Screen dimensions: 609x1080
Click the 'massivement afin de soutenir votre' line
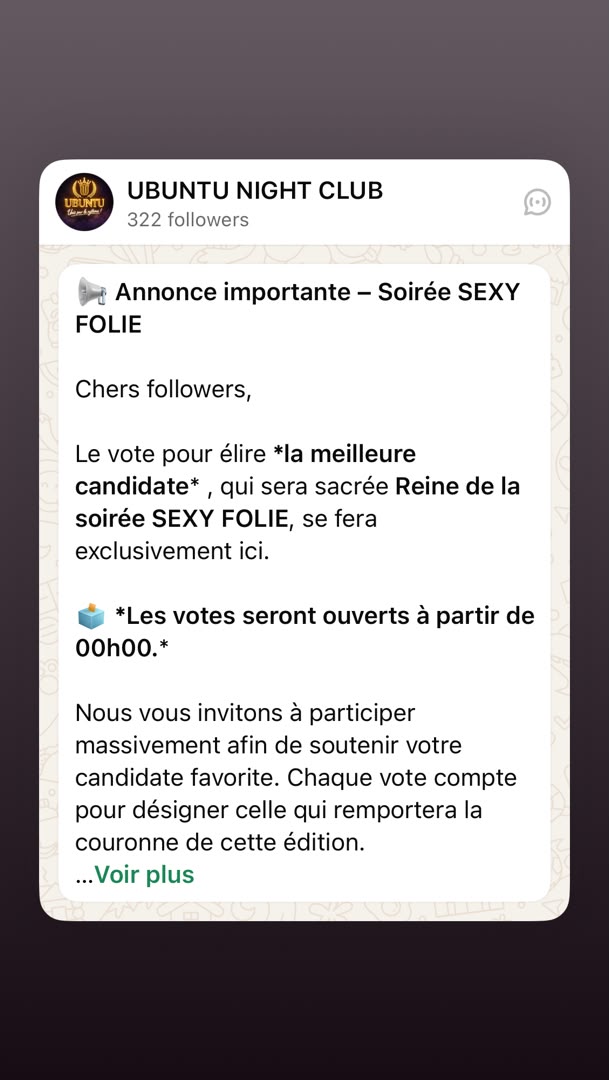click(268, 745)
